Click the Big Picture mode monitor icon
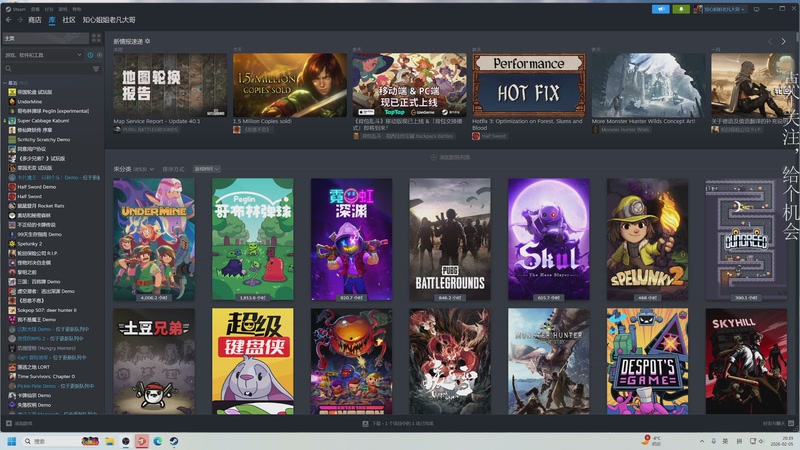 [756, 9]
